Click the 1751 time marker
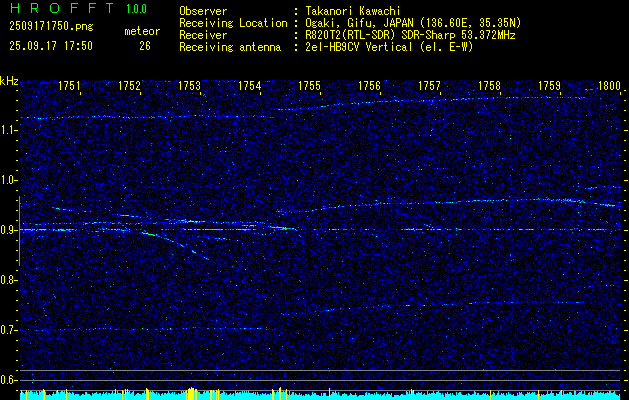629x400 pixels. coord(70,87)
